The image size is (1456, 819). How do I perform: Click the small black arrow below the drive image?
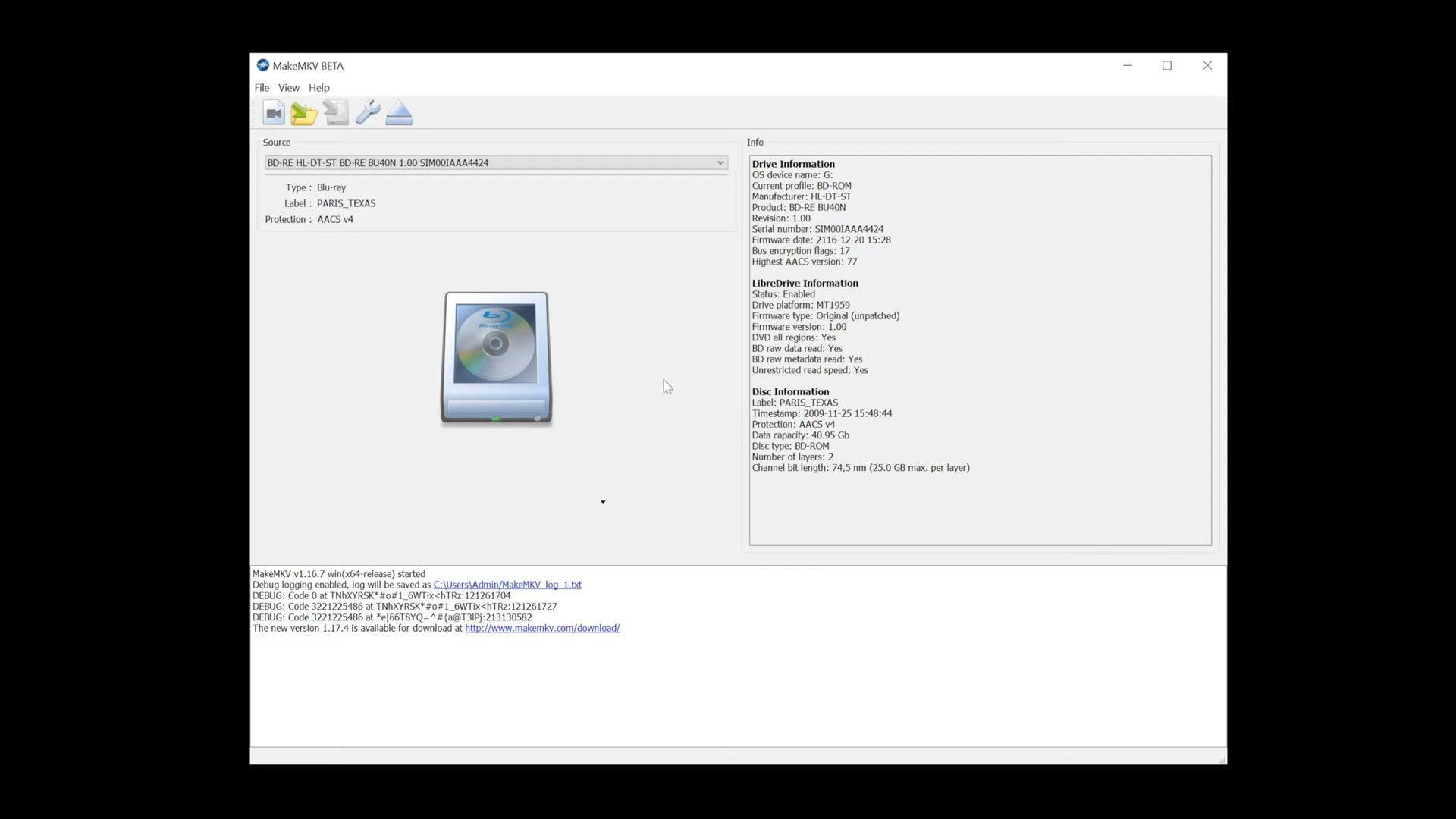(x=603, y=502)
